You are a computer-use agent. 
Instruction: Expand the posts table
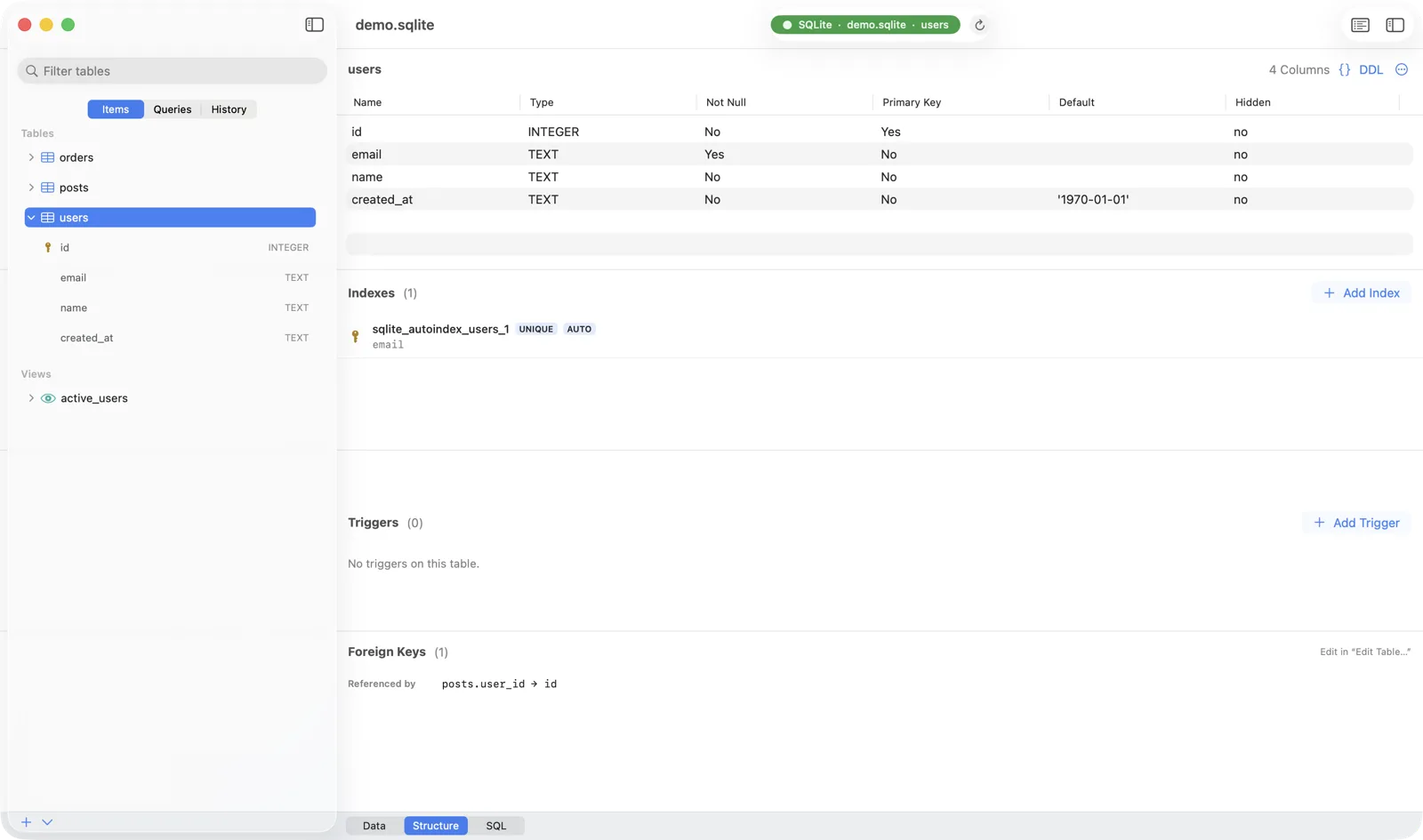(x=31, y=188)
